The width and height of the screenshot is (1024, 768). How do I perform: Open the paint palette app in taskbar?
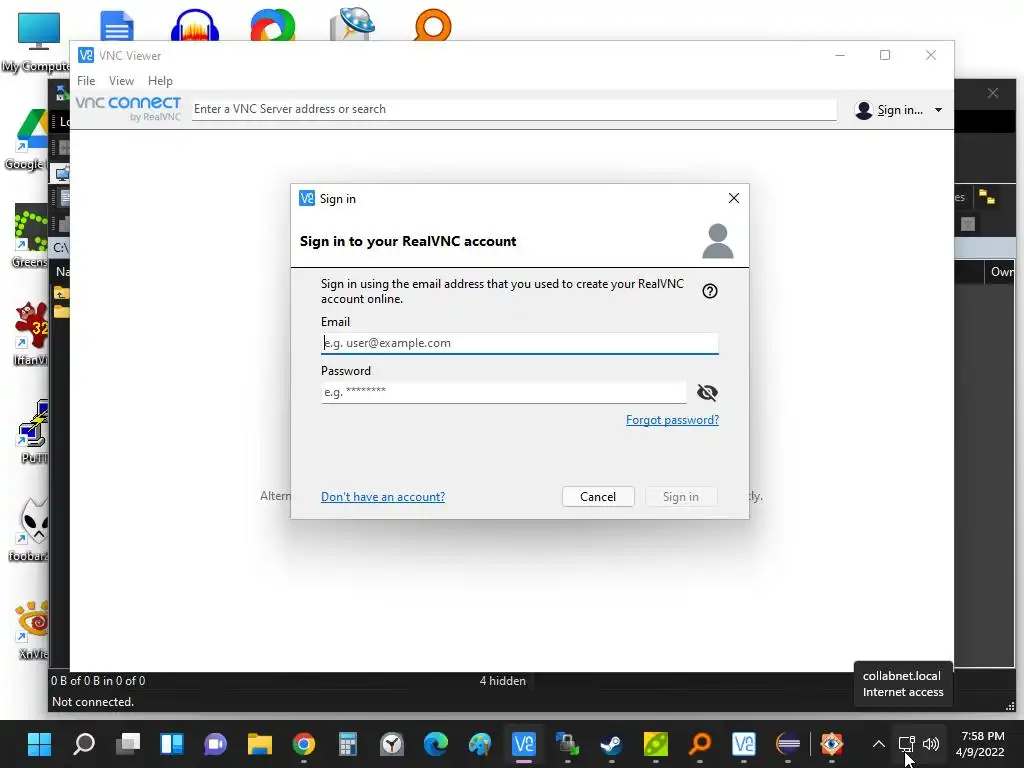click(479, 744)
